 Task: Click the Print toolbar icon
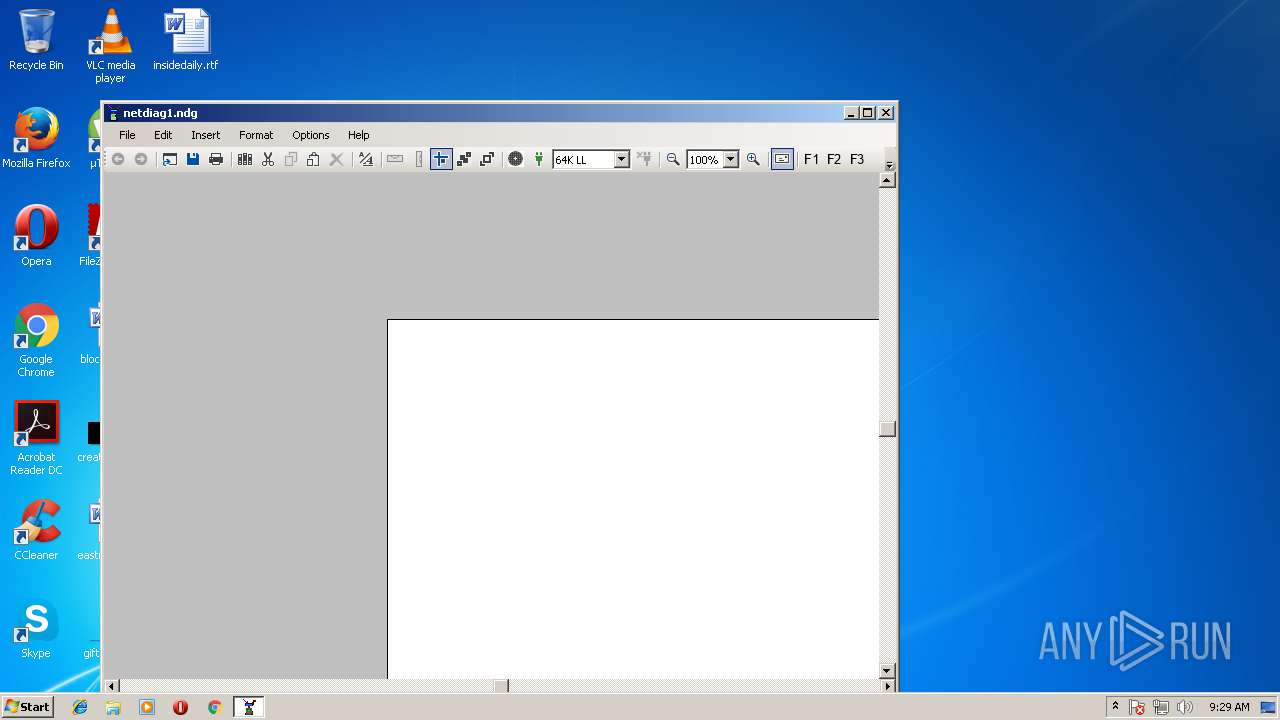(x=216, y=159)
